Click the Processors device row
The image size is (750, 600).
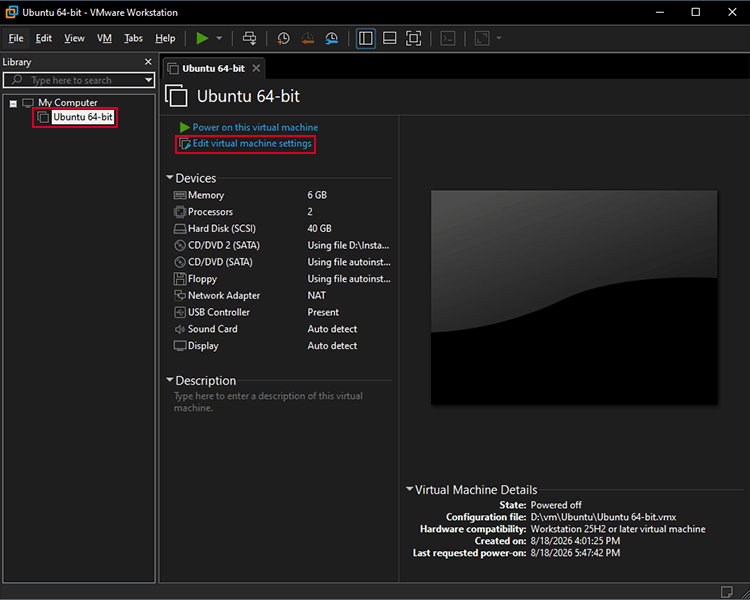282,211
